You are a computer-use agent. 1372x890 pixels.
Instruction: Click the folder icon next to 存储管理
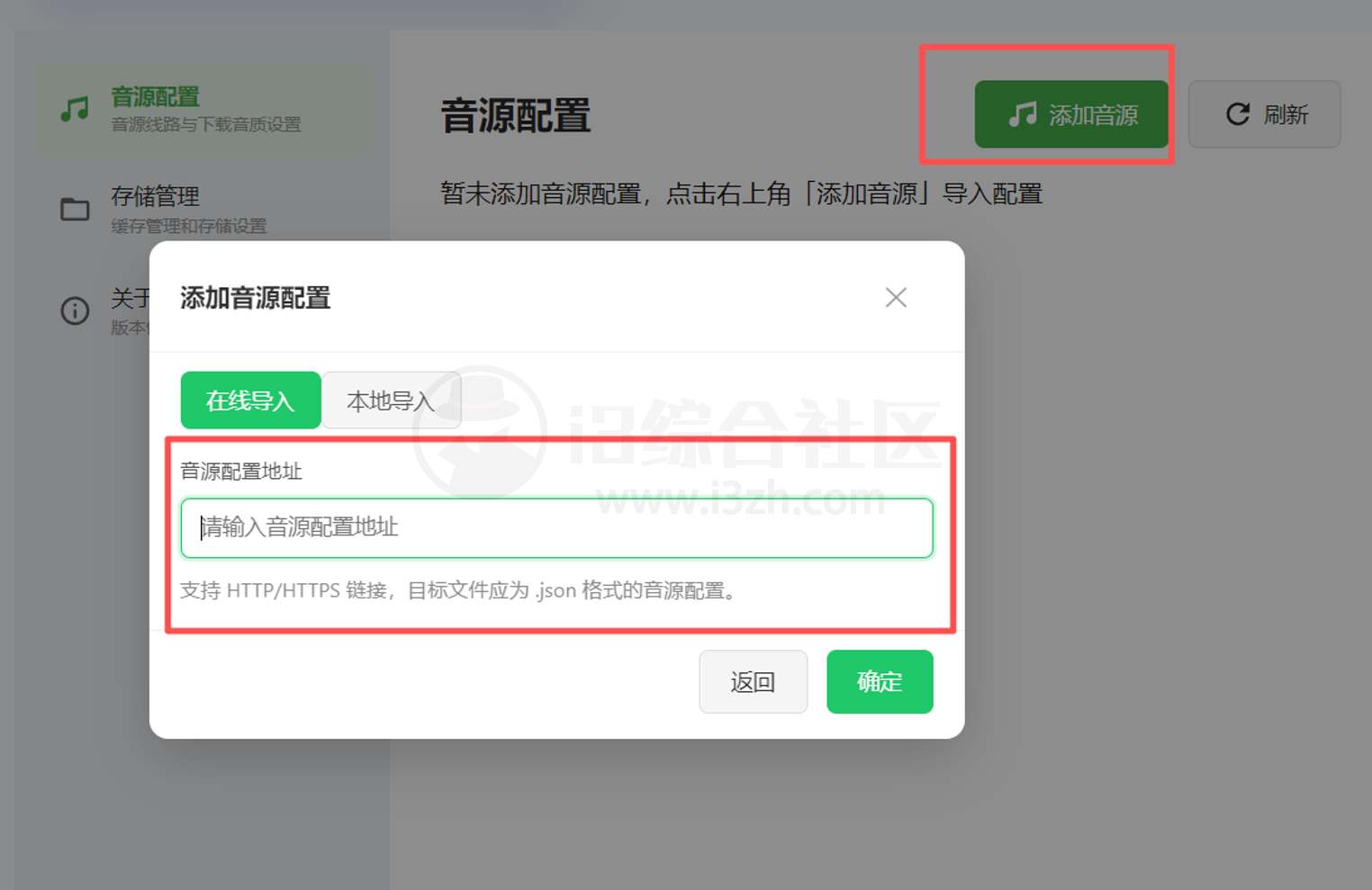(74, 208)
